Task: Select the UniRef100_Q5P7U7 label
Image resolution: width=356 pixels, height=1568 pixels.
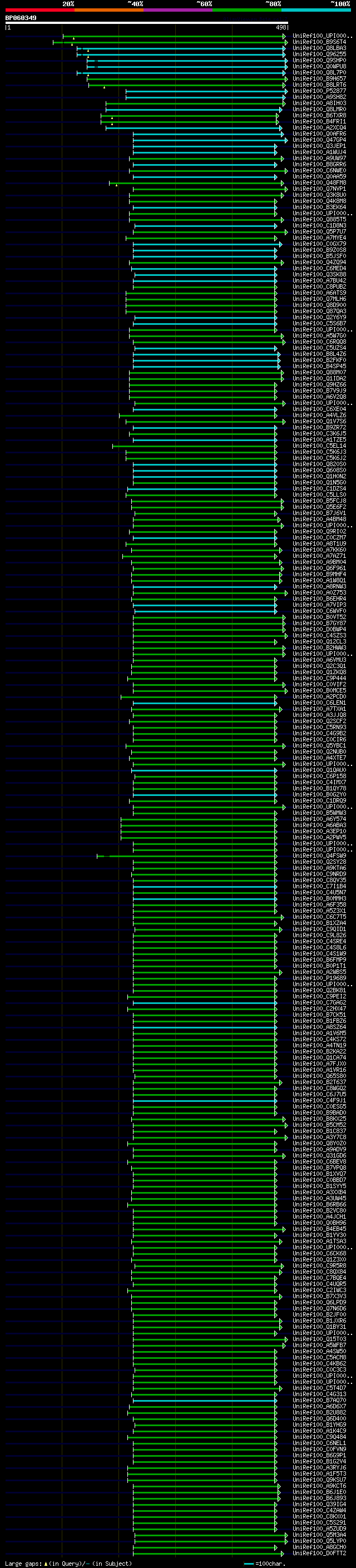Action: tap(319, 232)
